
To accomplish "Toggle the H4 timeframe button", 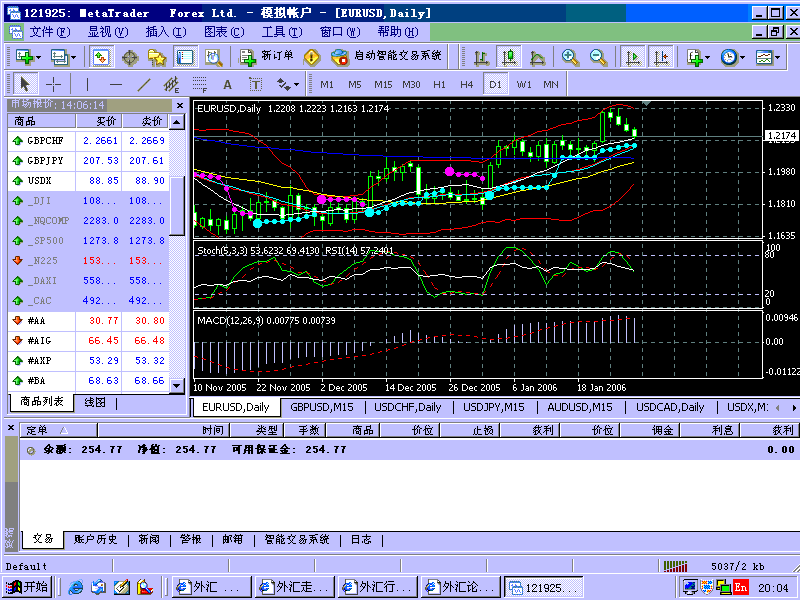I will pyautogui.click(x=467, y=84).
